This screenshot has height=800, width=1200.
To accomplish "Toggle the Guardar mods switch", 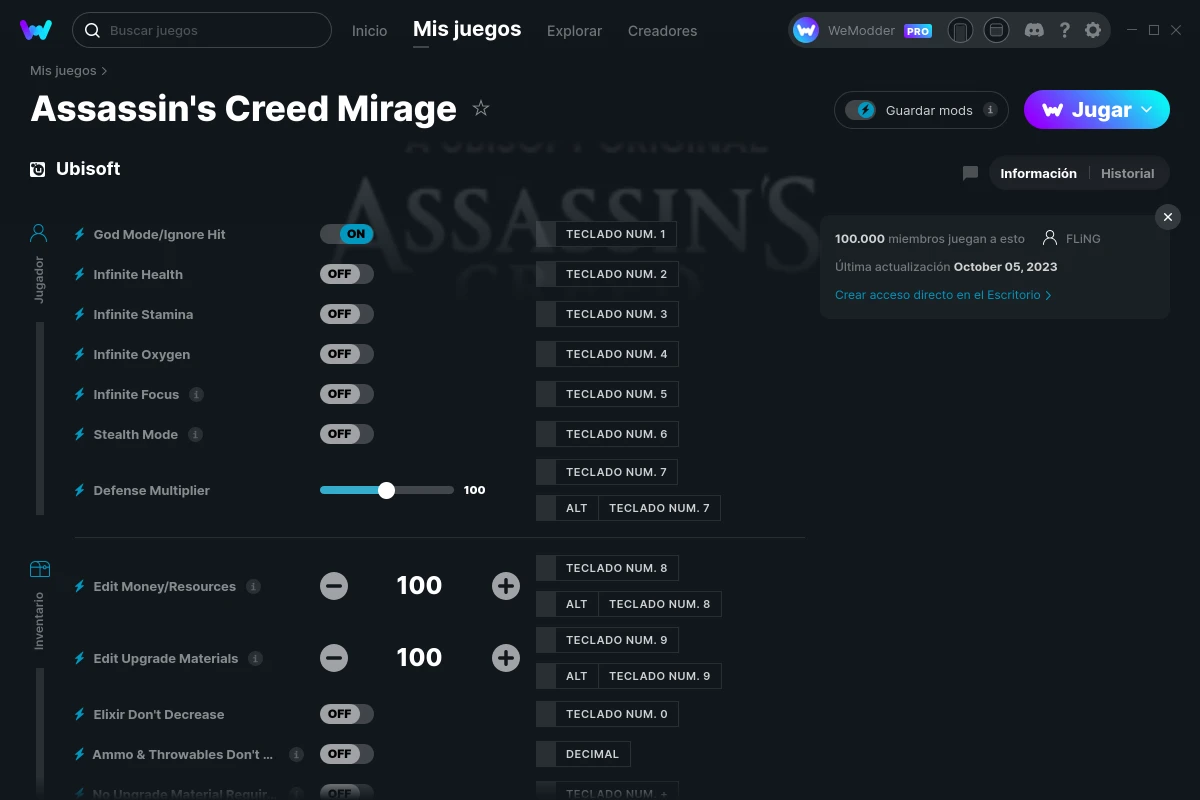I will (x=861, y=110).
